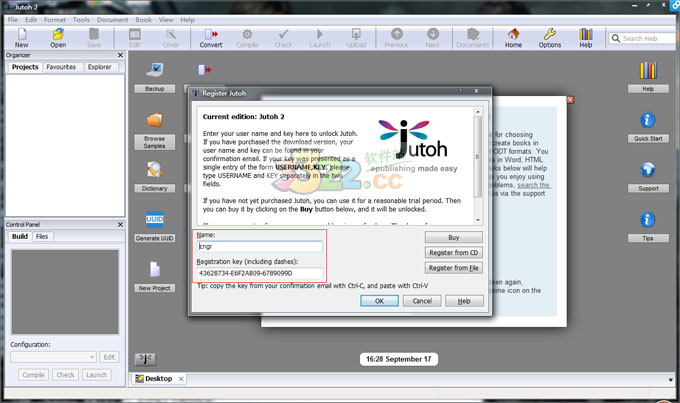680x403 pixels.
Task: Click the 'search the' link in welcome page
Action: coord(533,185)
